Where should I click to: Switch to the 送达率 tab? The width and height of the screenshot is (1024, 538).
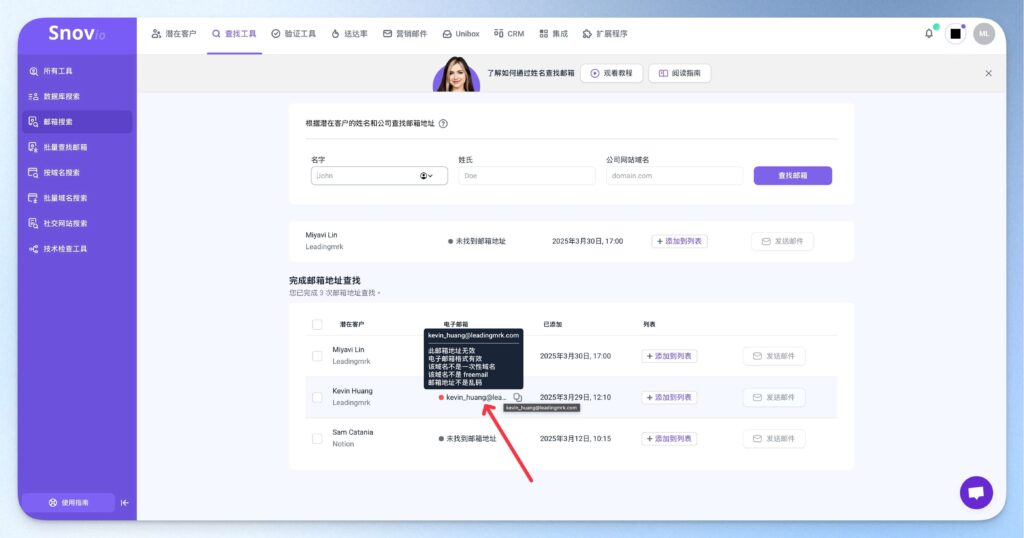click(349, 34)
